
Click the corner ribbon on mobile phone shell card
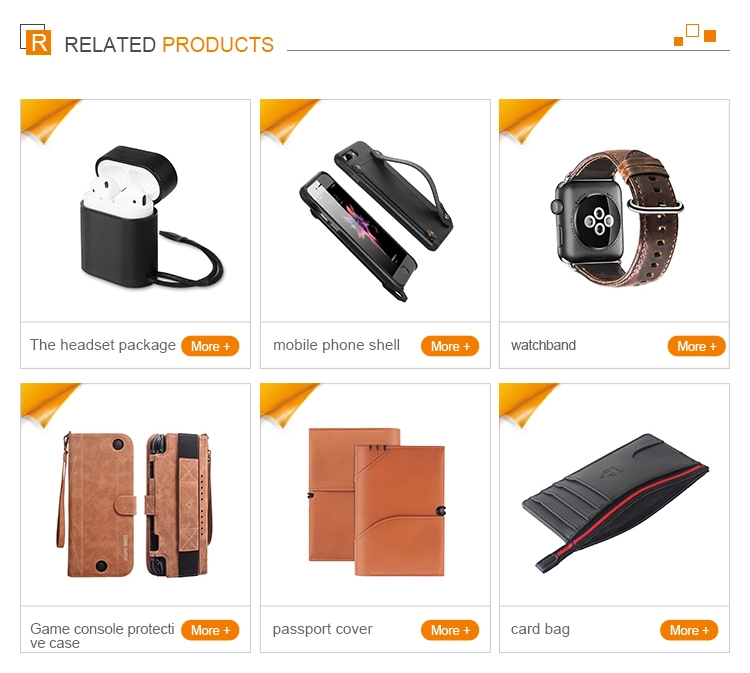(289, 121)
